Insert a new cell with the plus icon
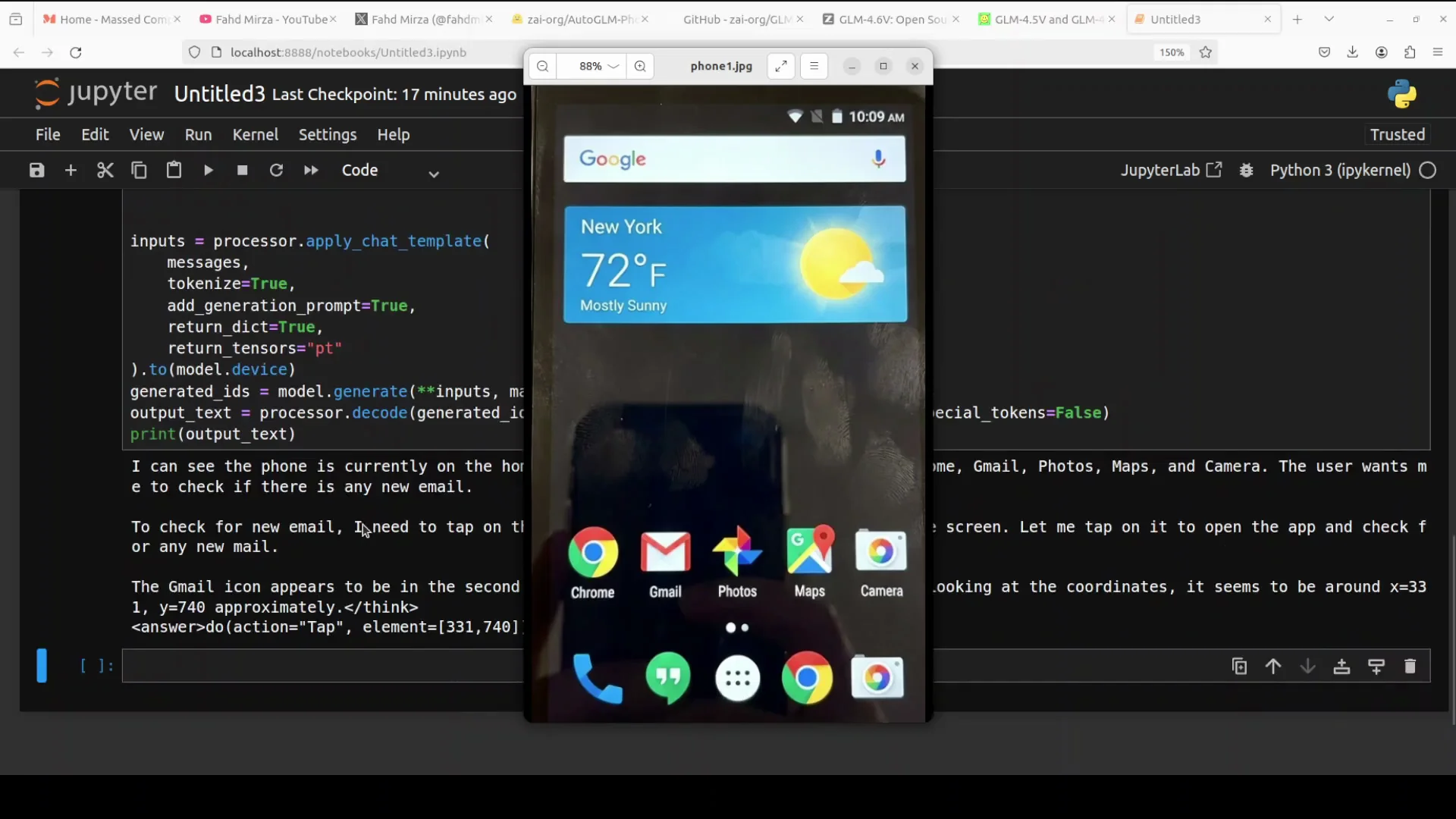This screenshot has height=819, width=1456. tap(71, 170)
